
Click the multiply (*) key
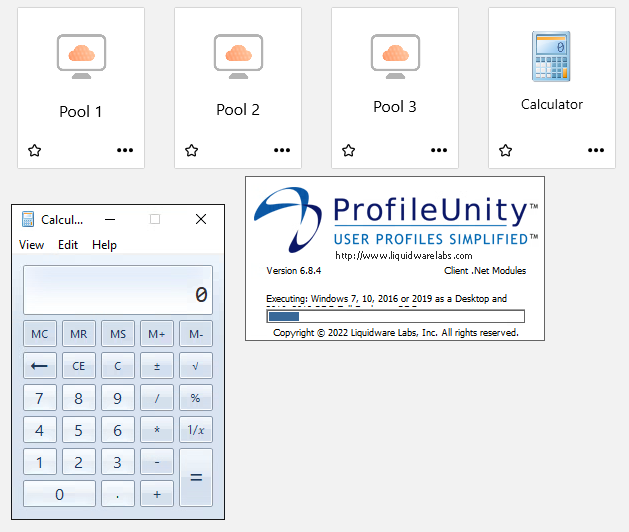point(157,430)
